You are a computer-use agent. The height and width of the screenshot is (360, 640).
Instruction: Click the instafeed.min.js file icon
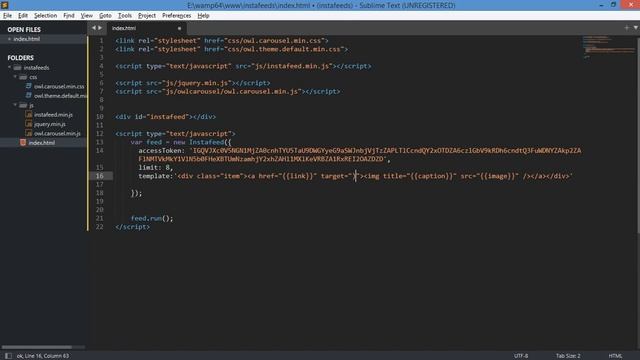29,114
